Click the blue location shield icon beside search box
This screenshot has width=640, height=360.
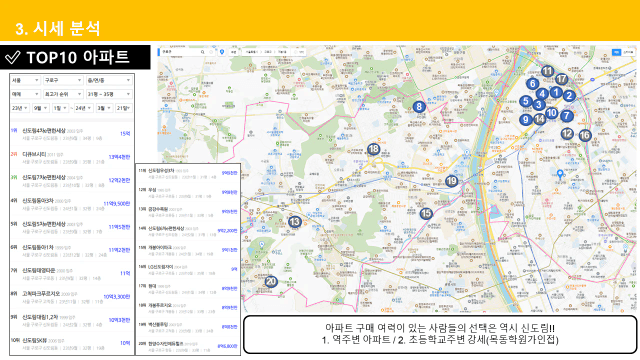click(x=222, y=52)
